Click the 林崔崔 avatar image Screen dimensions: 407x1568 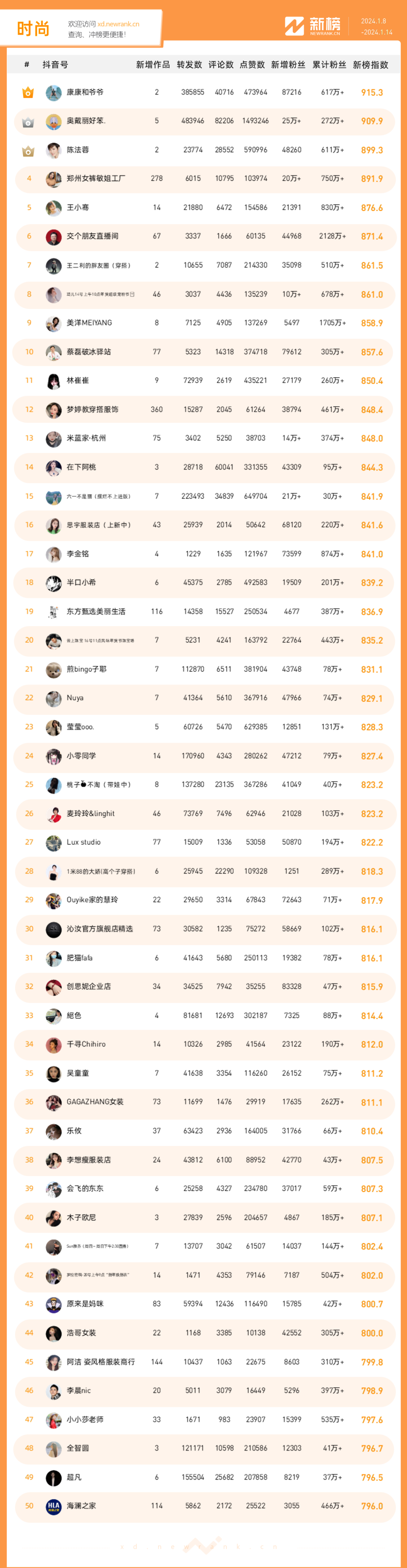[54, 381]
